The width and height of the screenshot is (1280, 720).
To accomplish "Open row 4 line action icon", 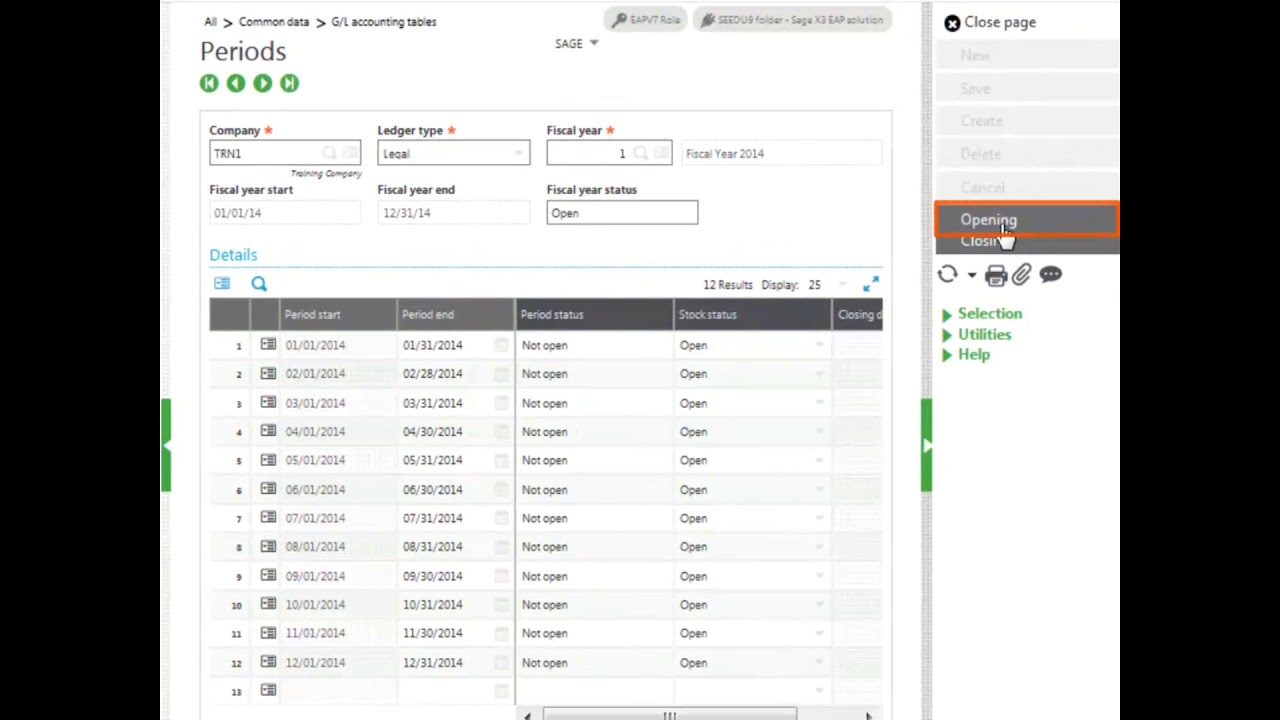I will tap(268, 431).
